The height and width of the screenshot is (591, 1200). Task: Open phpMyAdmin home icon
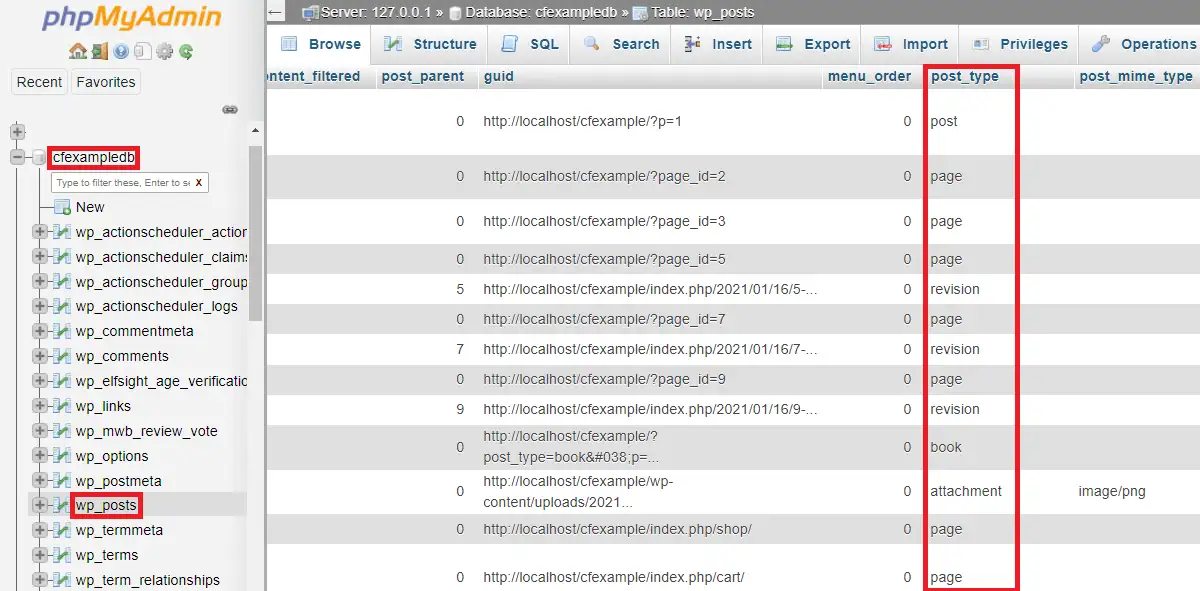[x=78, y=51]
